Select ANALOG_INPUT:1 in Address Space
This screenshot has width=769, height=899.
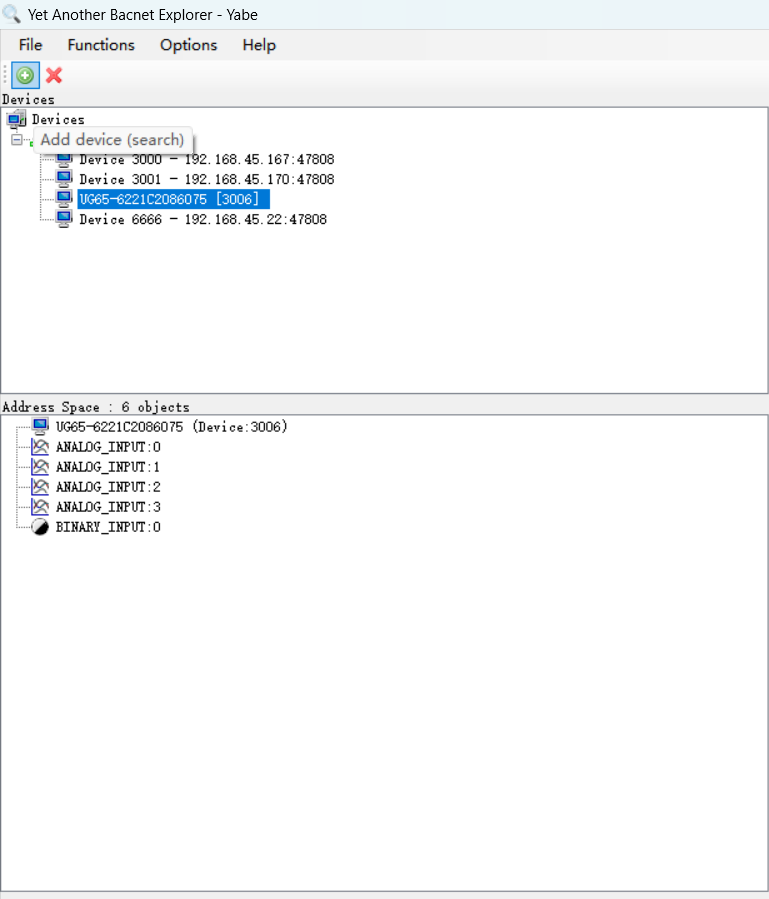point(108,467)
